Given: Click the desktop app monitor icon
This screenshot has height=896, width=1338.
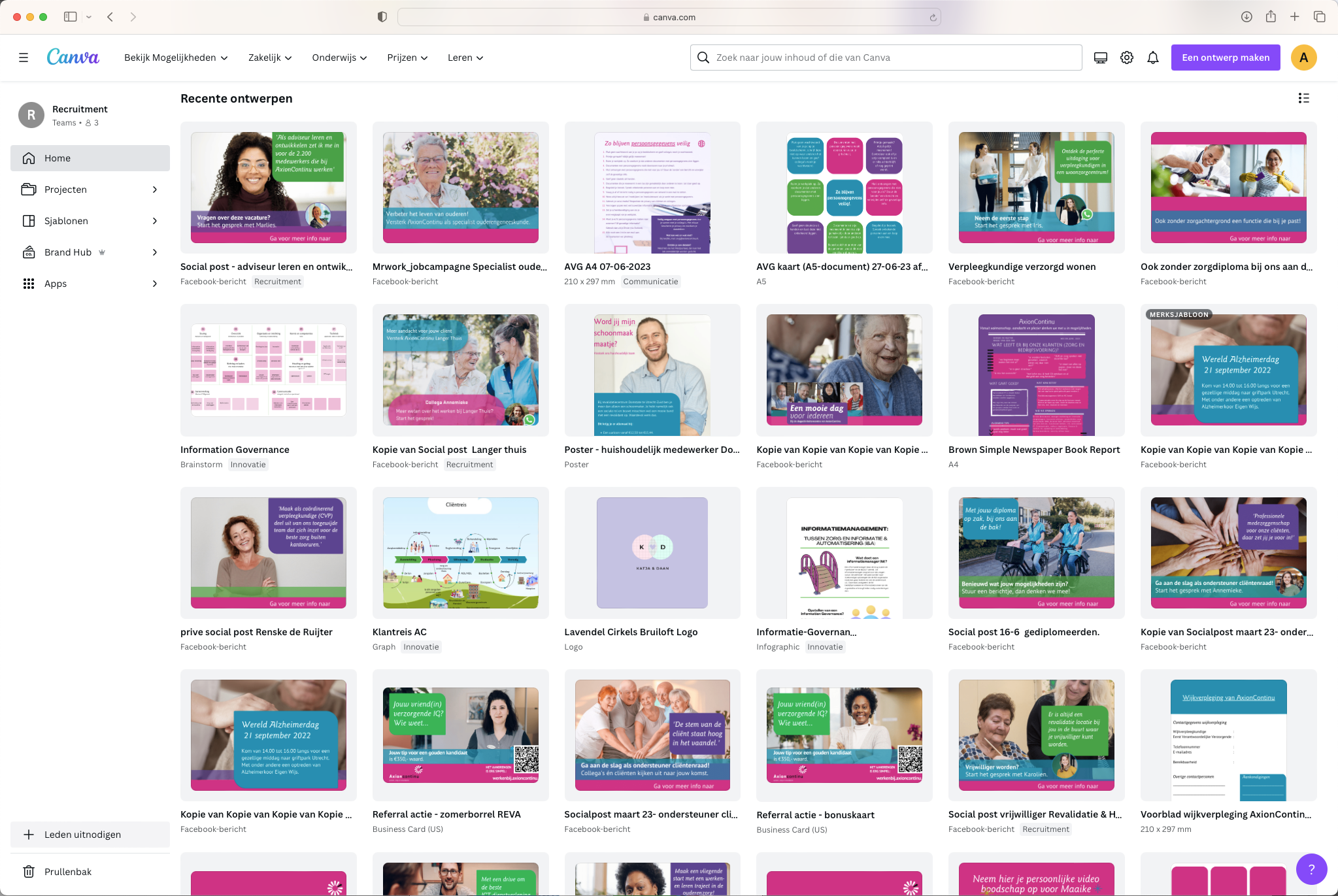Looking at the screenshot, I should tap(1101, 58).
